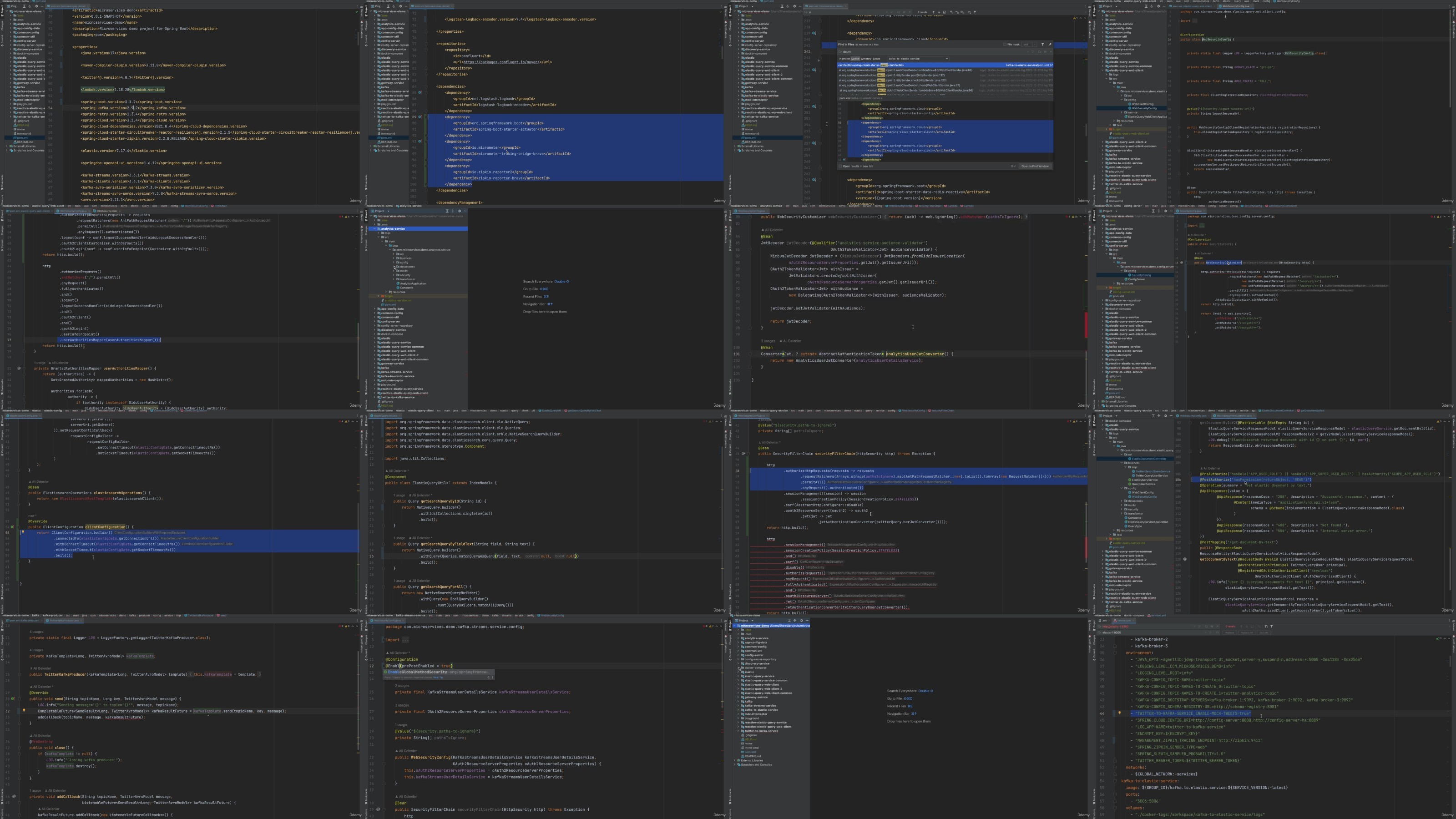Enable the File mask checkbox
This screenshot has width=1456, height=819.
[x=1005, y=44]
